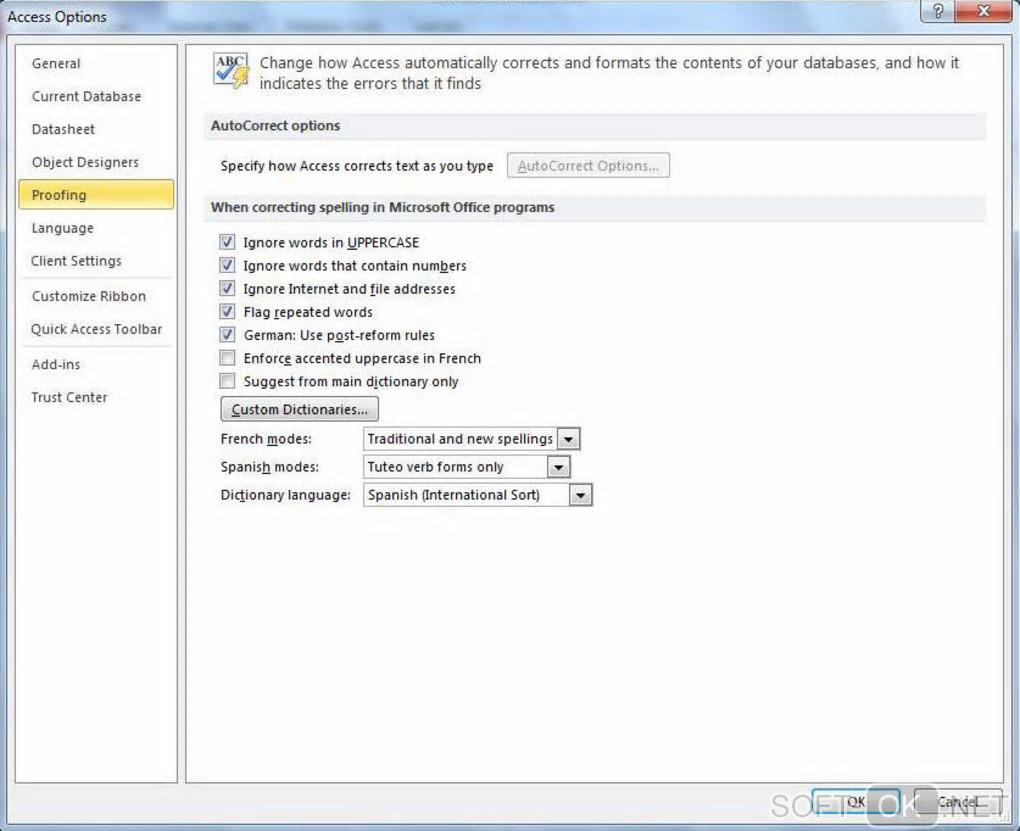The width and height of the screenshot is (1020, 831).
Task: Click the Cancel button
Action: (958, 802)
